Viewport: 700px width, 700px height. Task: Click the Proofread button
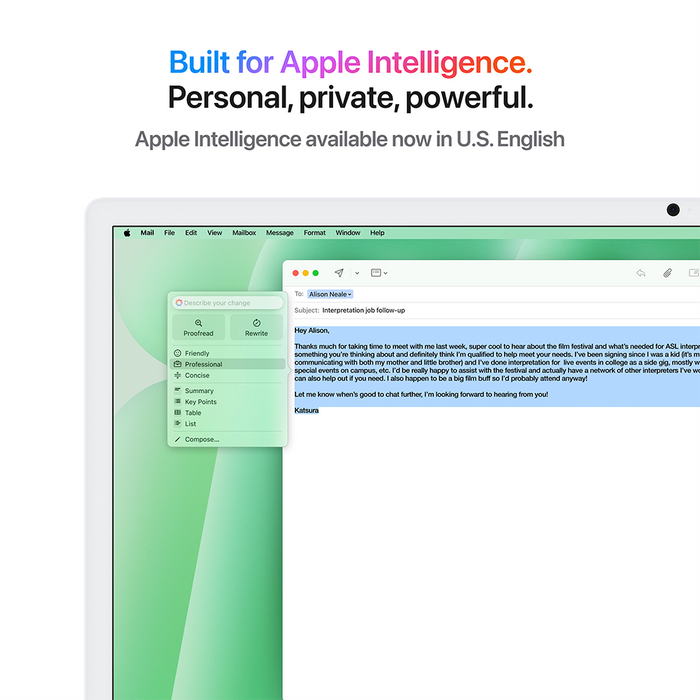[x=198, y=327]
